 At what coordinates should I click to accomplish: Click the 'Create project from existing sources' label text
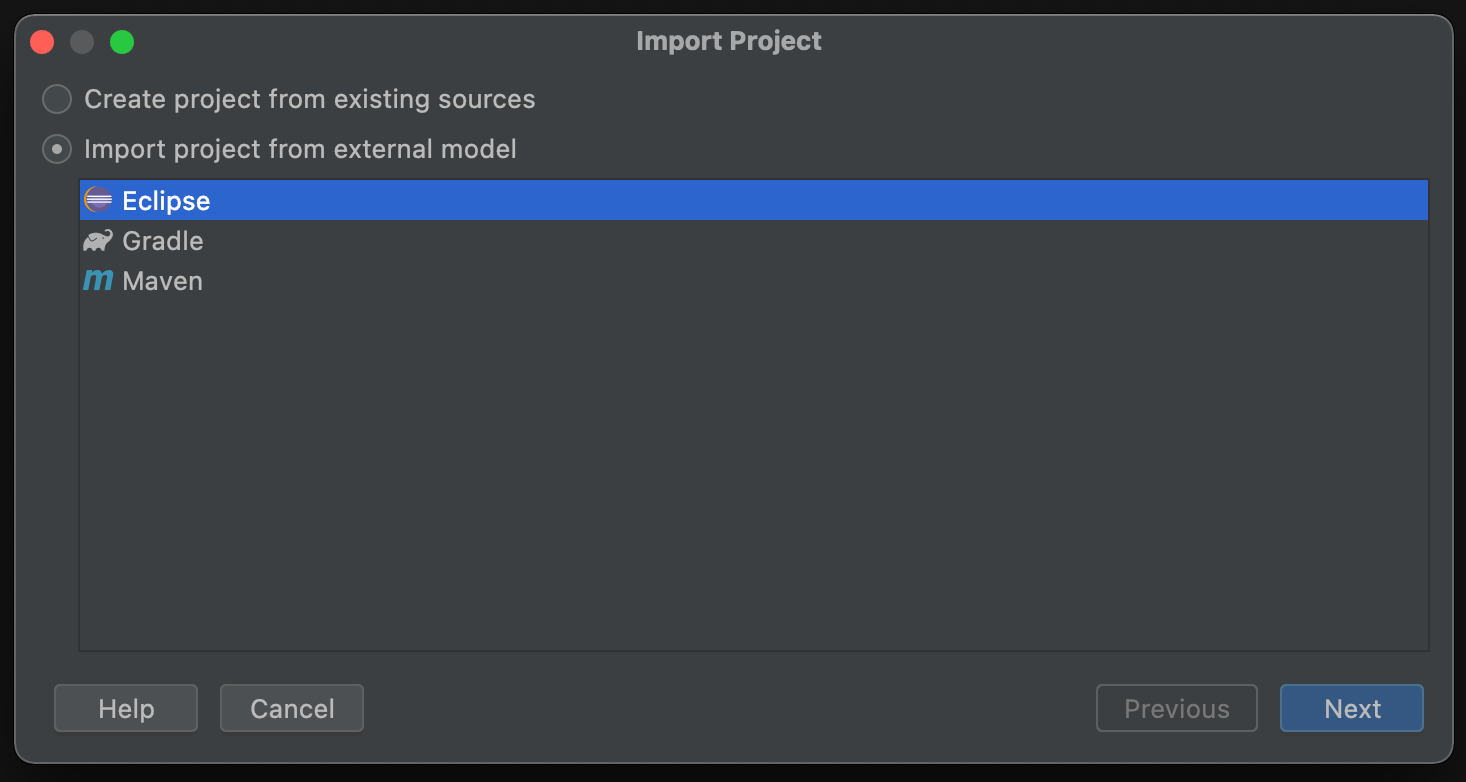(x=310, y=99)
